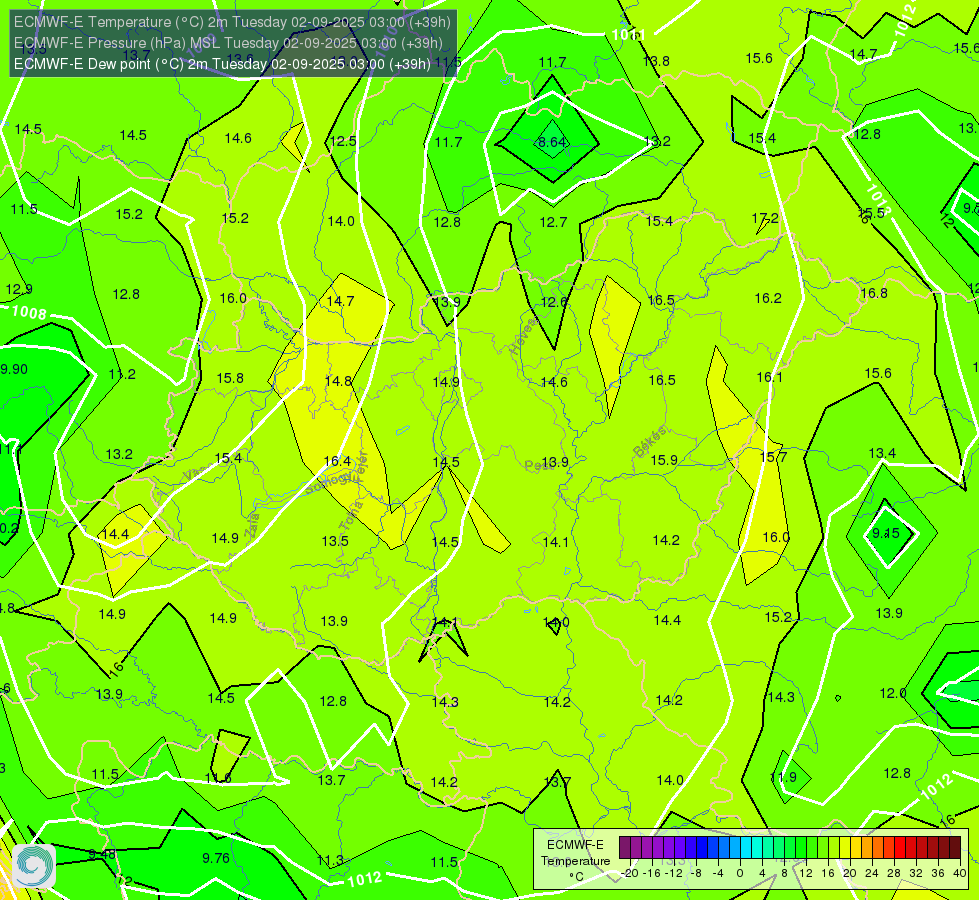
Task: Click the 12.7 temperature value
Action: pyautogui.click(x=553, y=222)
